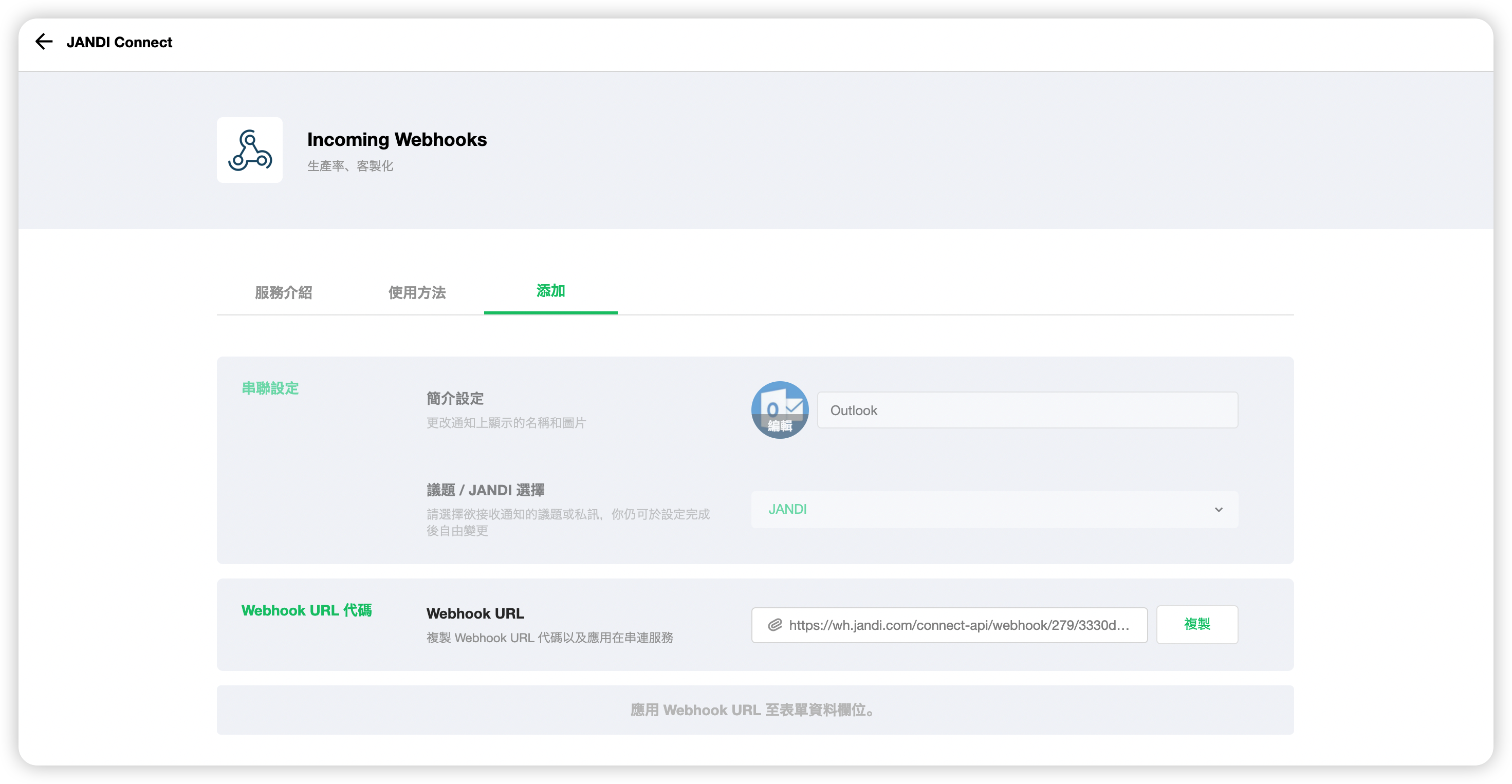Screen dimensions: 1512x784
Task: Expand the JANDI dropdown chevron
Action: pyautogui.click(x=1219, y=509)
